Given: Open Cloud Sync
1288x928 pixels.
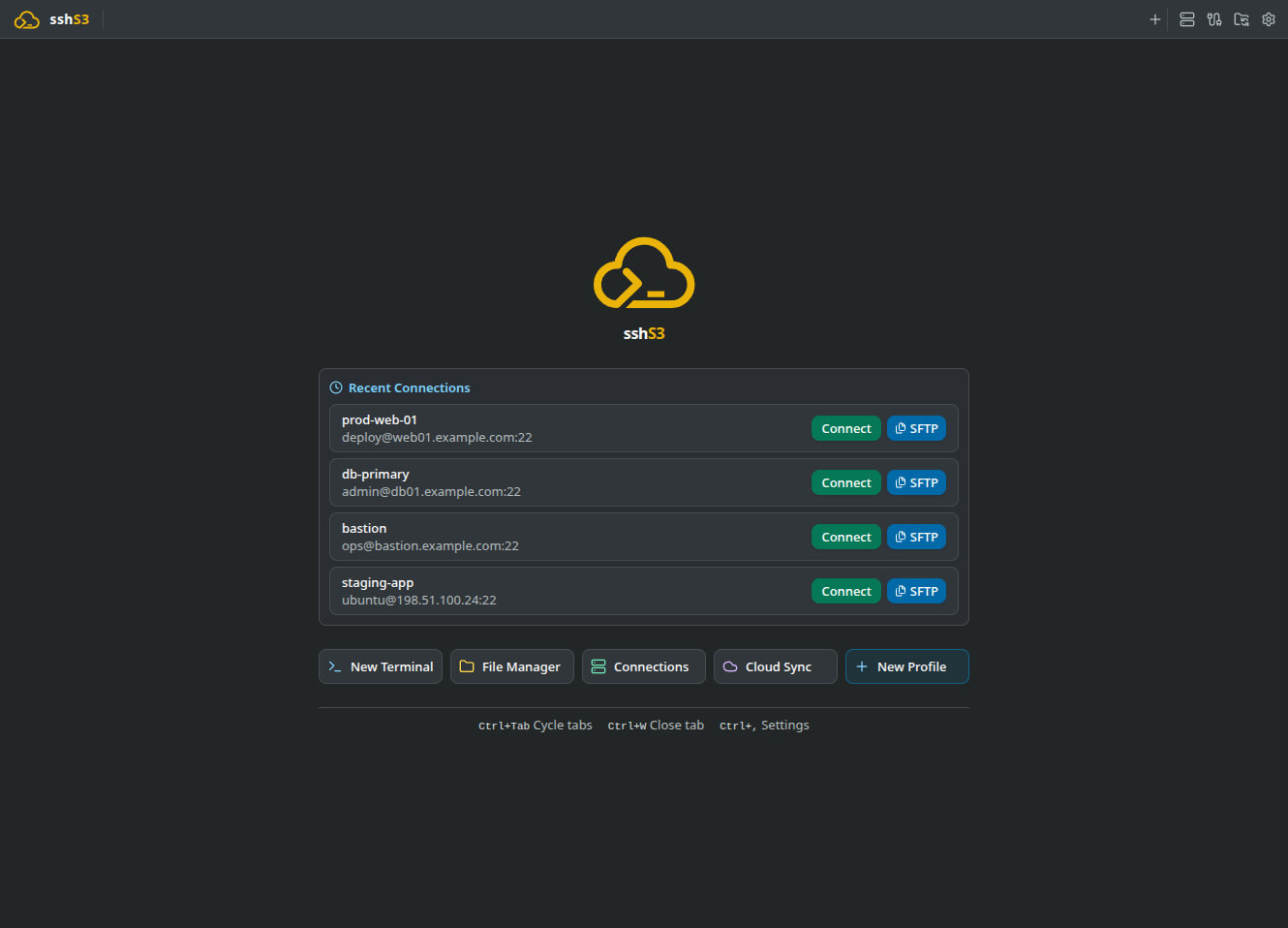Looking at the screenshot, I should coord(776,666).
